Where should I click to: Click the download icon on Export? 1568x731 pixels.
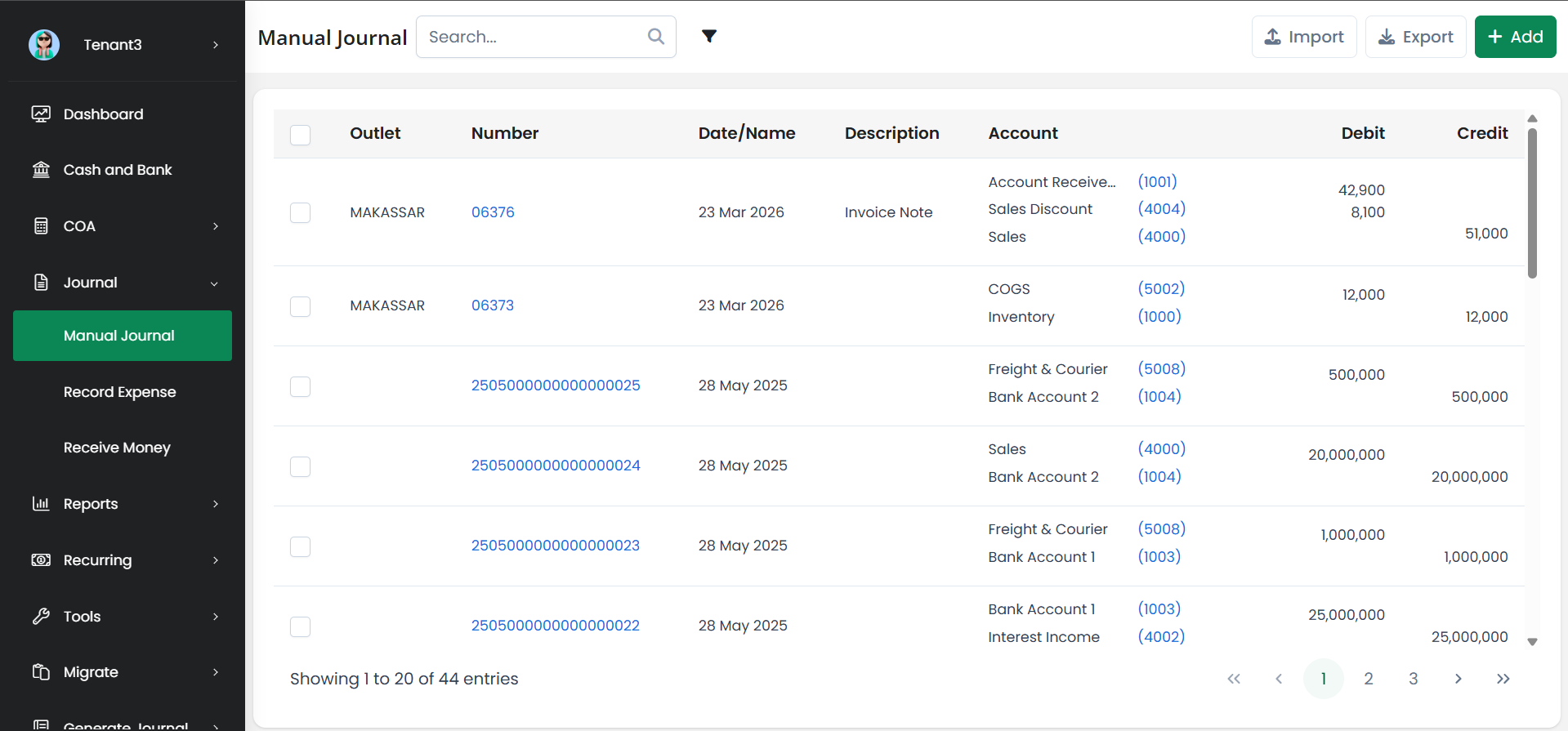tap(1387, 37)
